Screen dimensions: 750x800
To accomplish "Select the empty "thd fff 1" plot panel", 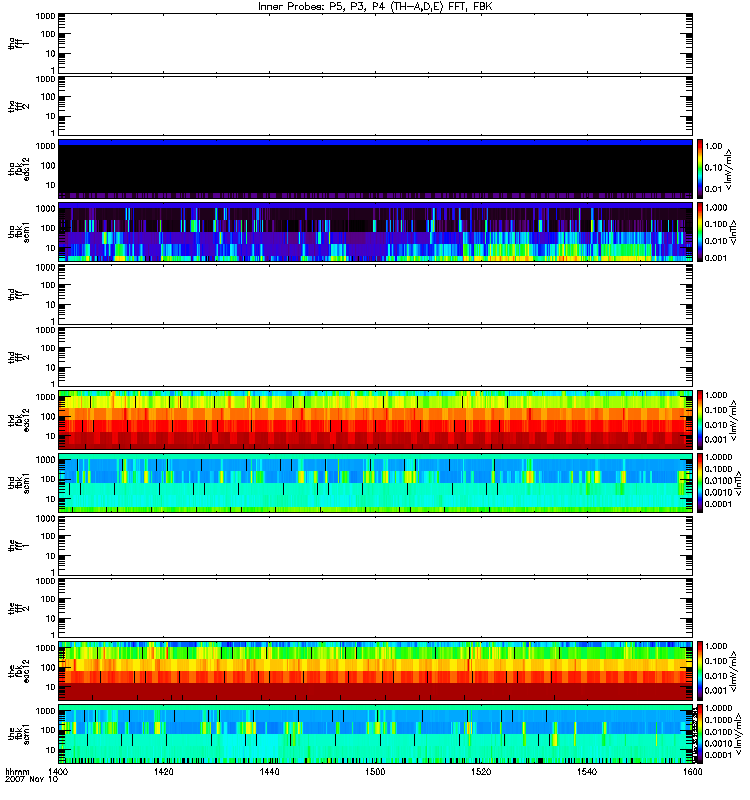I will point(376,294).
